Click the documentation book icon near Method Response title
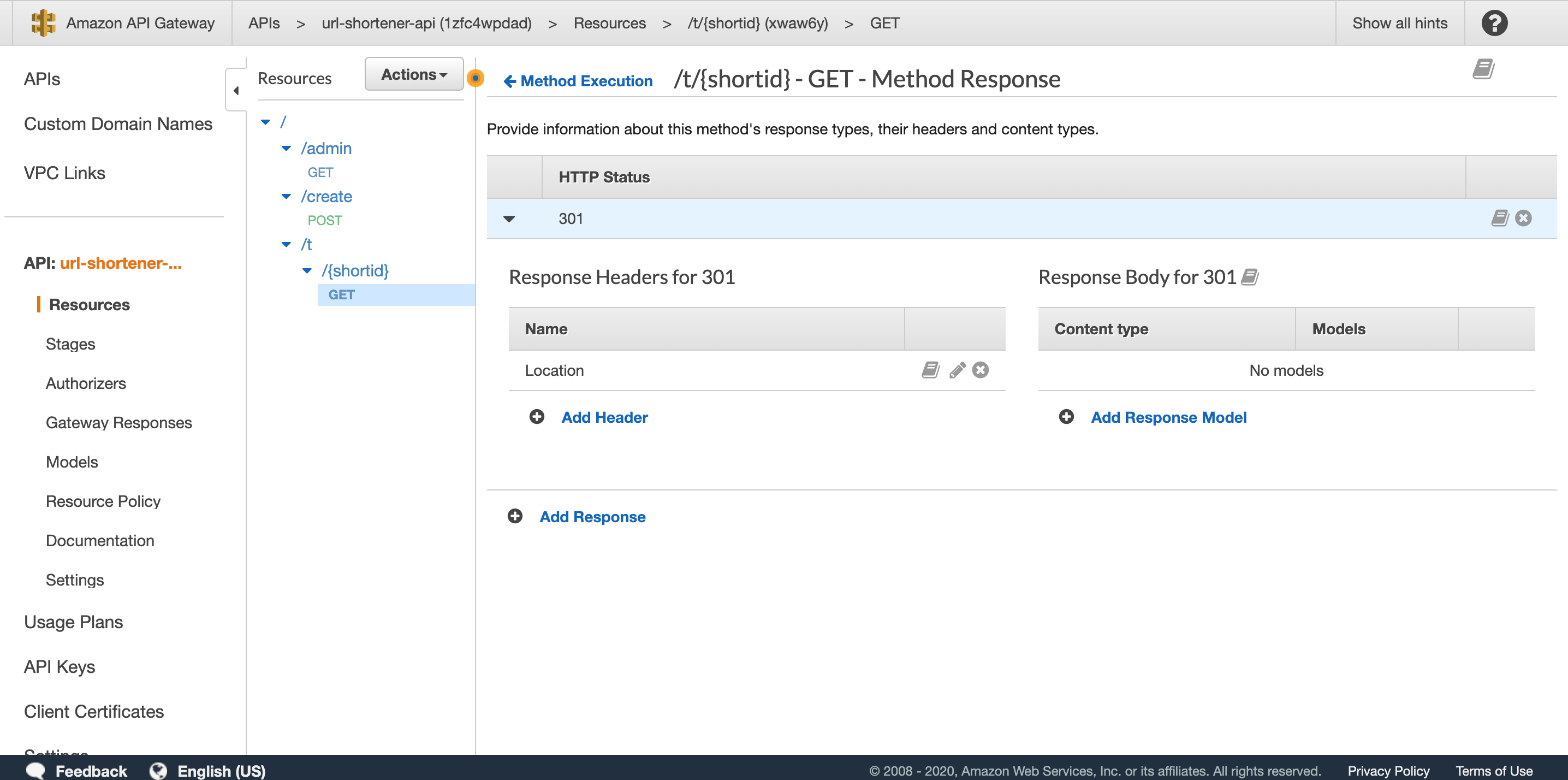The width and height of the screenshot is (1568, 780). [1483, 69]
